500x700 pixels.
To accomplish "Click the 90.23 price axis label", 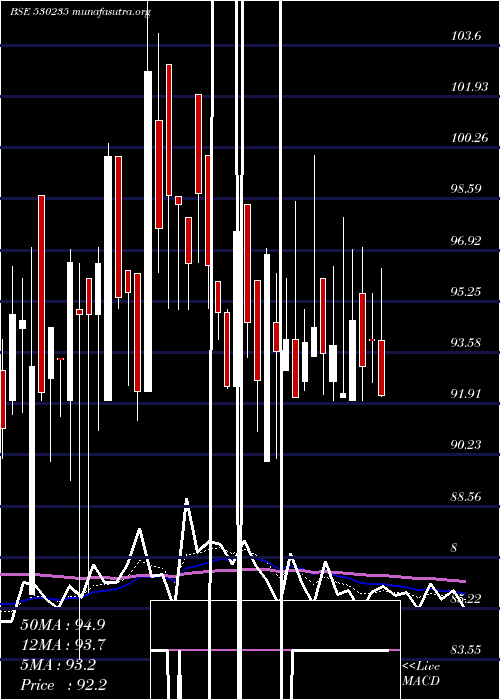I will pyautogui.click(x=466, y=444).
